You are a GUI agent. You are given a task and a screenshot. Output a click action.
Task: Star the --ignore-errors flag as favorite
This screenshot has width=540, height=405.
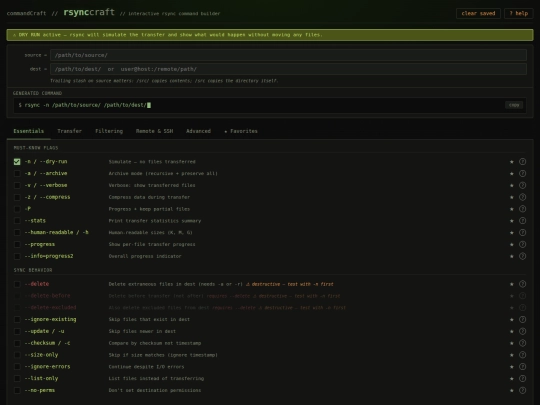511,367
